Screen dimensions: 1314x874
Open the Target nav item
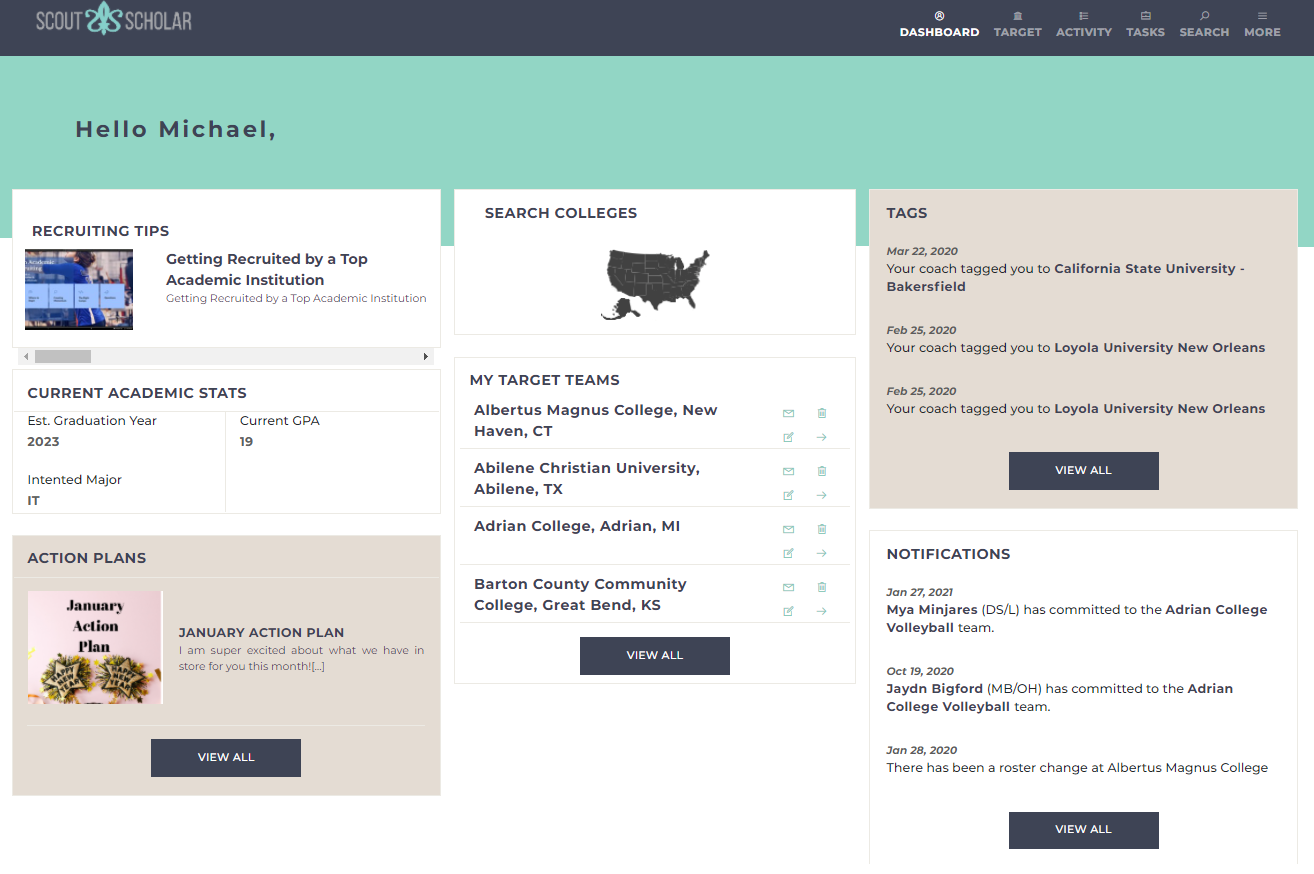(1018, 25)
